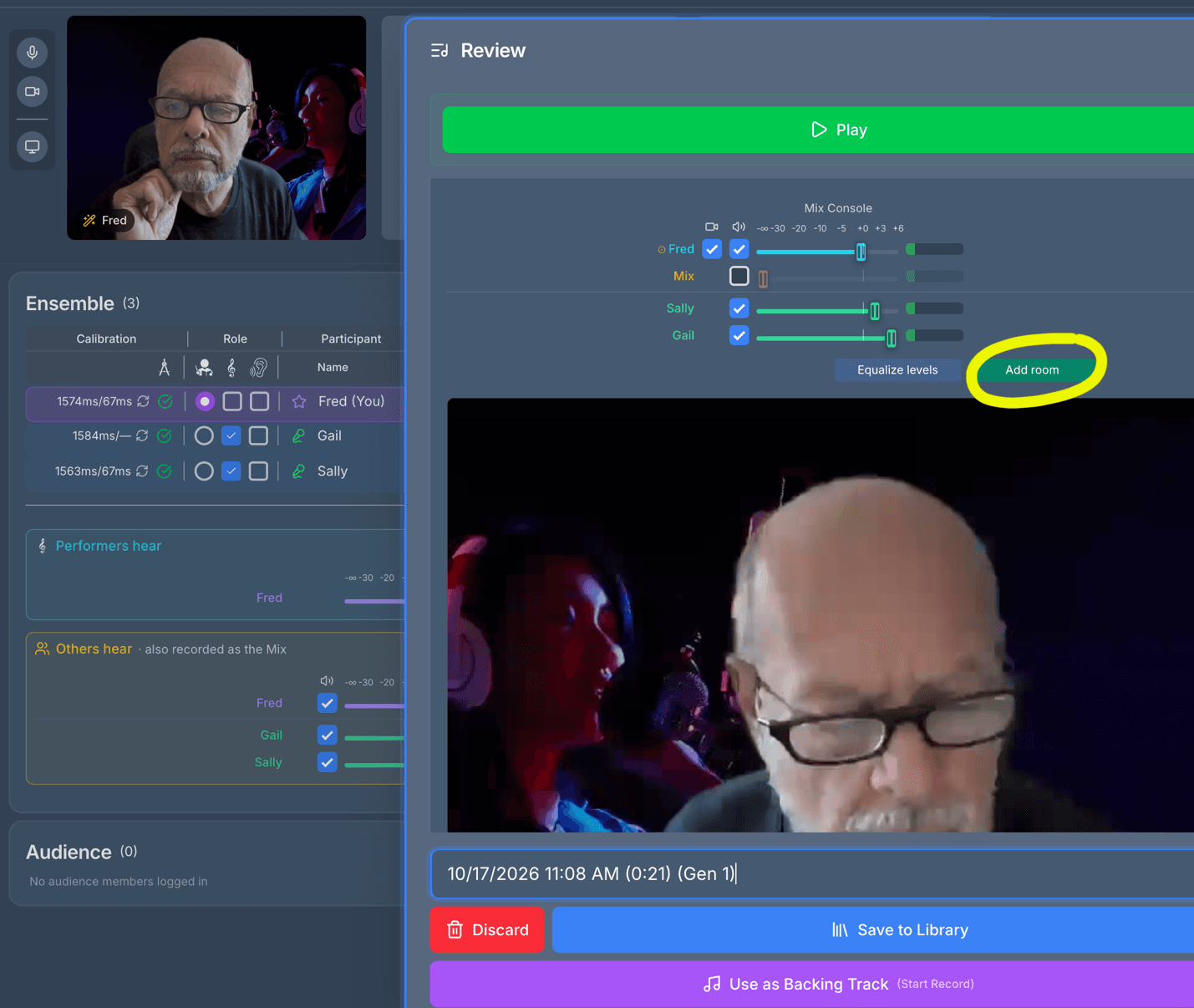The height and width of the screenshot is (1008, 1194).
Task: Click Sally's level slider in Mix Console
Action: (x=827, y=311)
